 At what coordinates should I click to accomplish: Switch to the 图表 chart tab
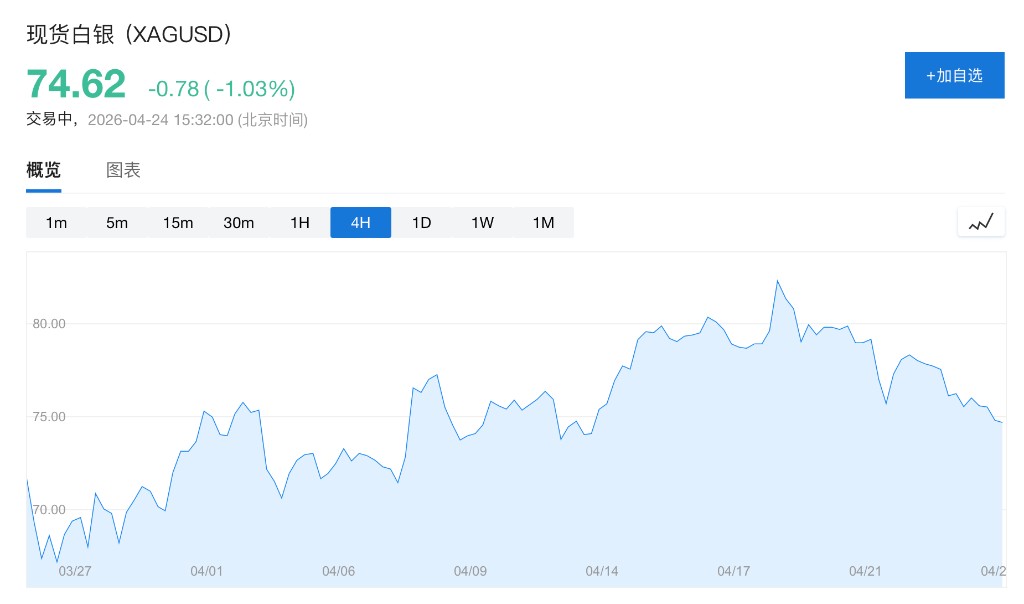point(123,170)
